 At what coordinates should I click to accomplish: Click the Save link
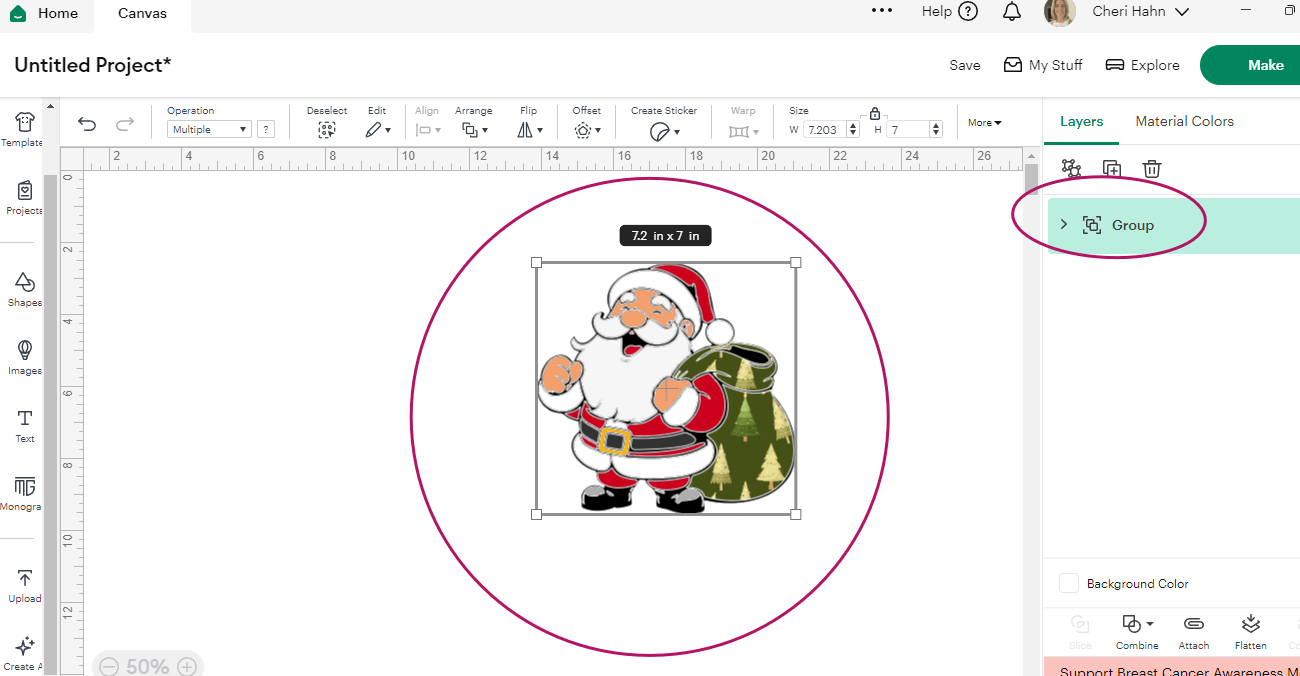coord(964,65)
